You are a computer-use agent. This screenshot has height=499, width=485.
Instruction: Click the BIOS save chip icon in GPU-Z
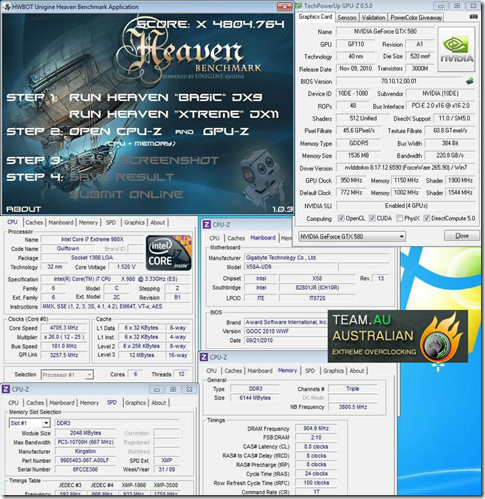pos(470,81)
